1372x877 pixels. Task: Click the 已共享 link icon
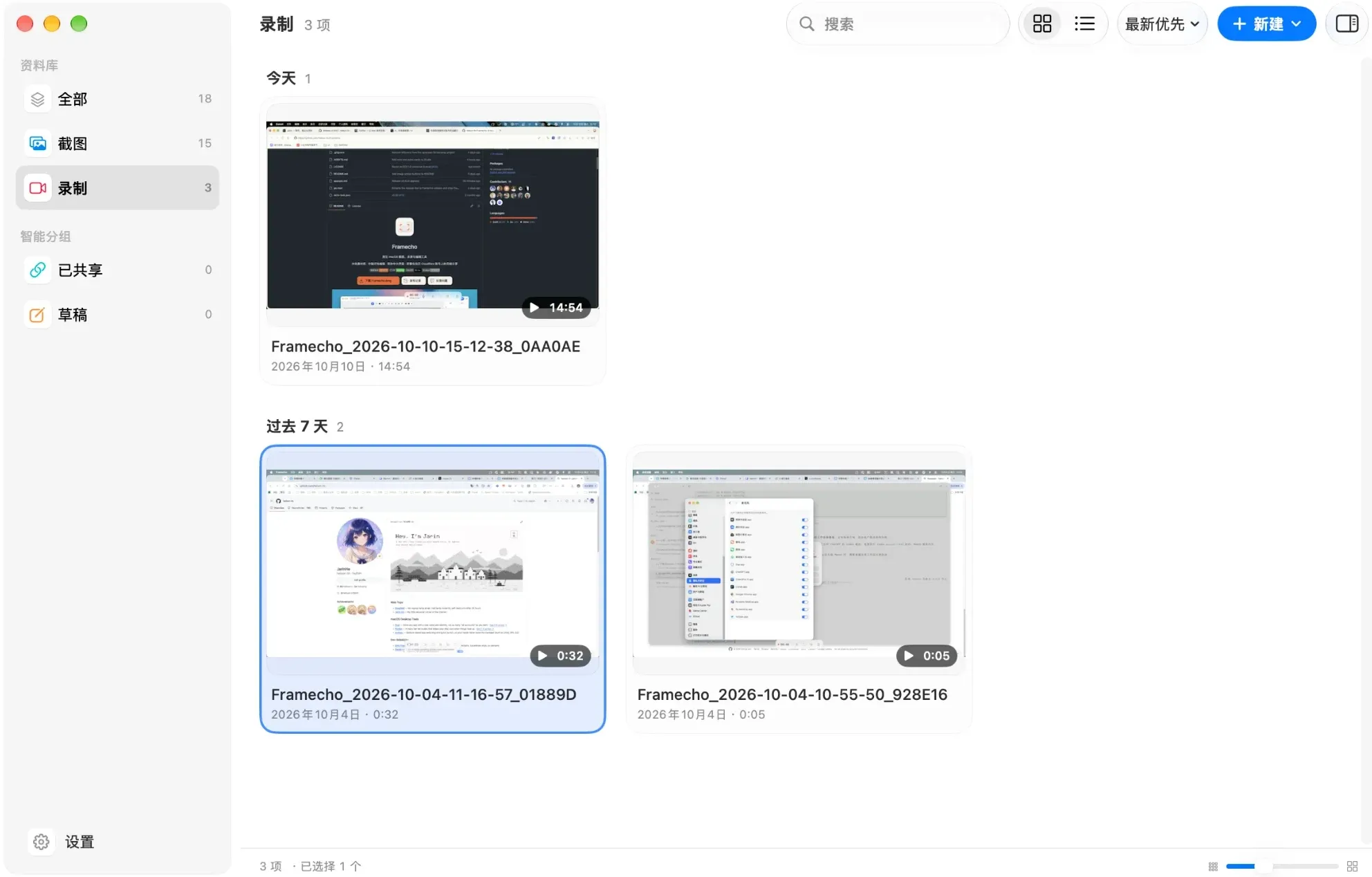38,270
